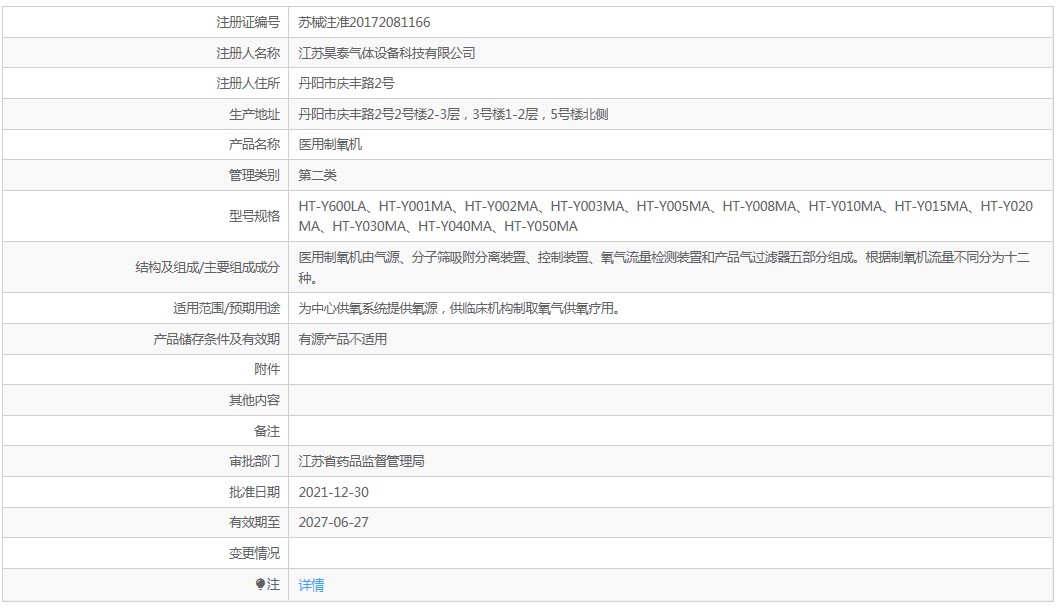
Task: Click the 管理类别 label
Action: coord(254,175)
